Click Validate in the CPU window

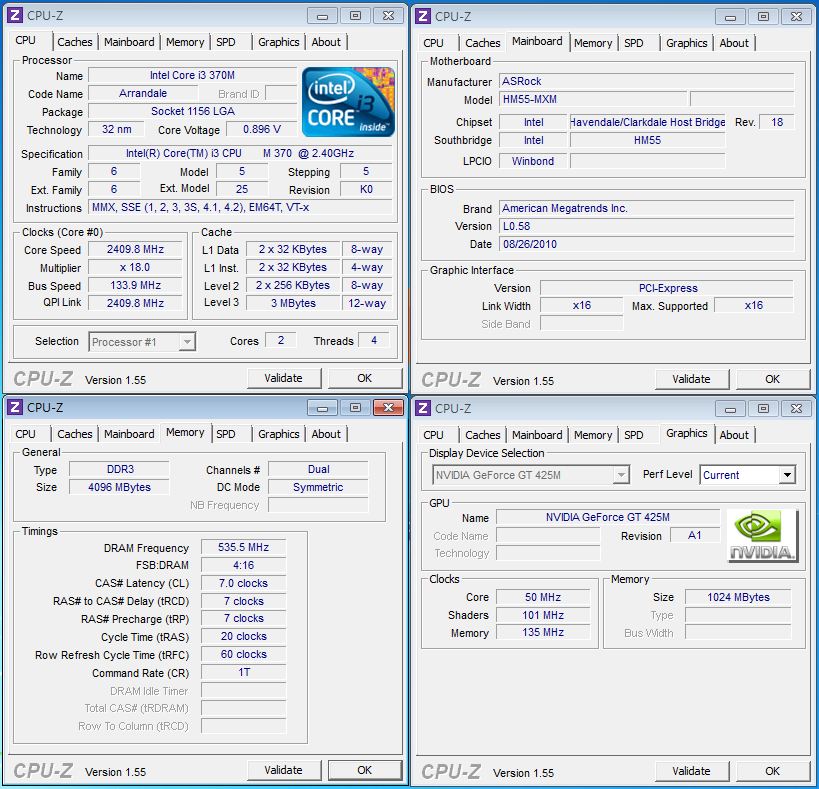[x=284, y=379]
